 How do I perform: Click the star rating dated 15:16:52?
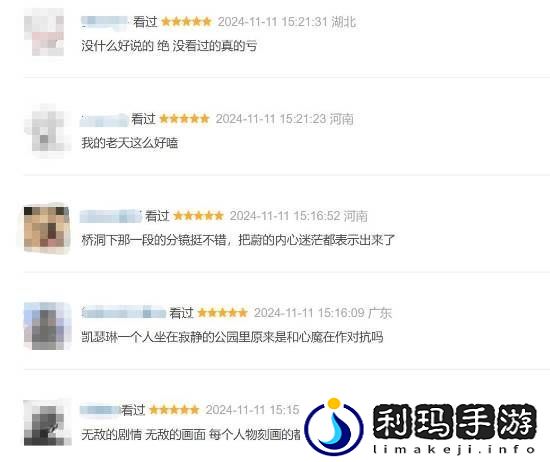pyautogui.click(x=198, y=216)
